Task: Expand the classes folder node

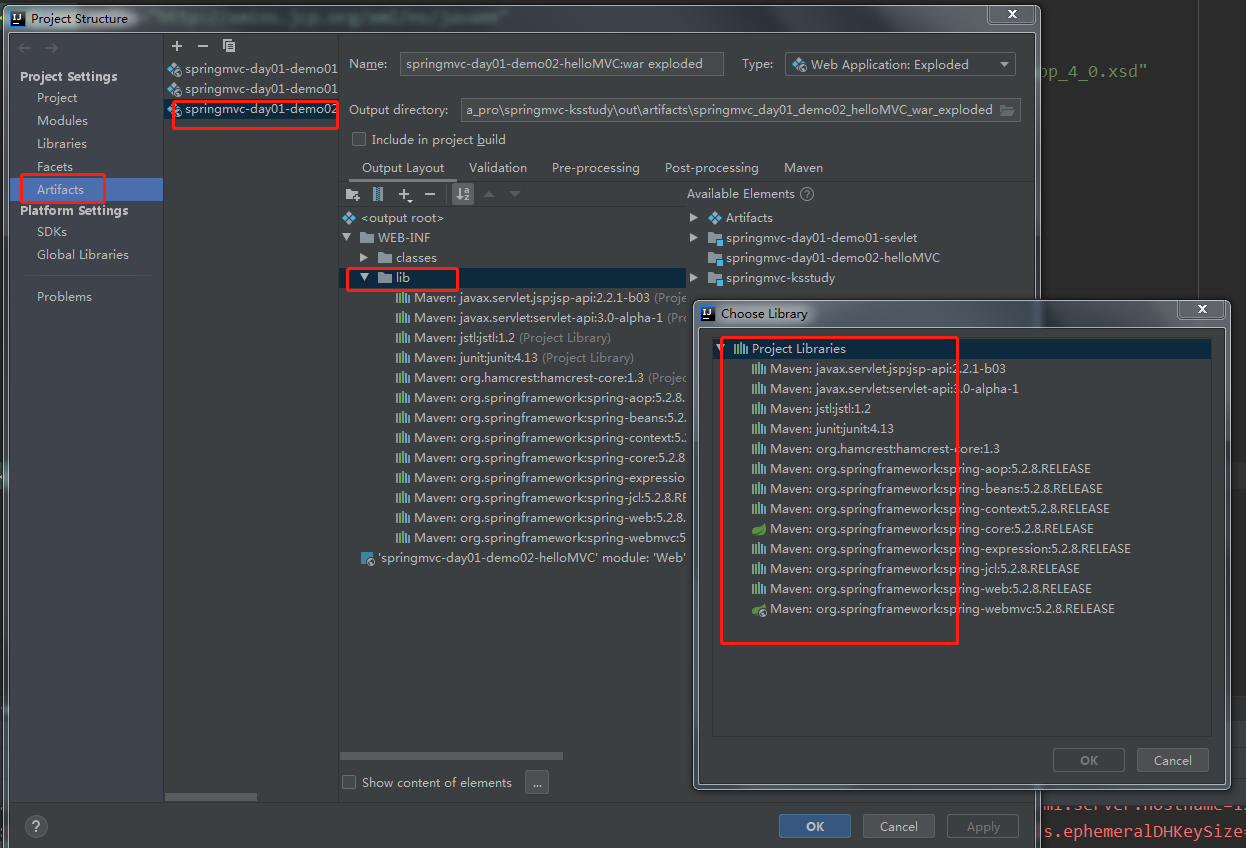Action: click(x=365, y=258)
